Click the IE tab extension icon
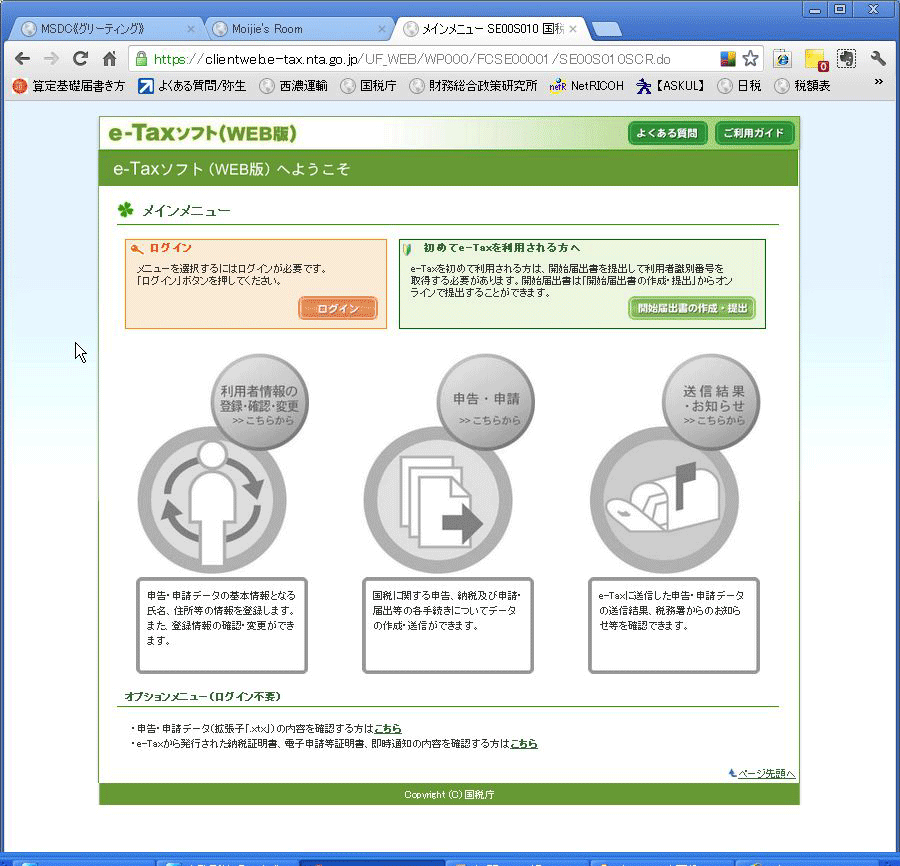Screen dimensions: 900x866 coord(782,59)
